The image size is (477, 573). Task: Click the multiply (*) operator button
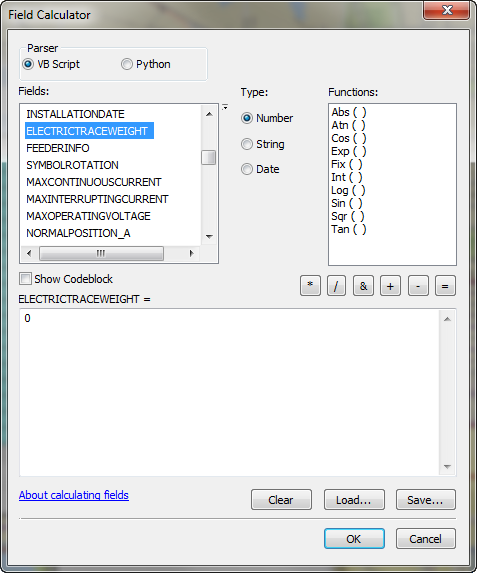310,286
